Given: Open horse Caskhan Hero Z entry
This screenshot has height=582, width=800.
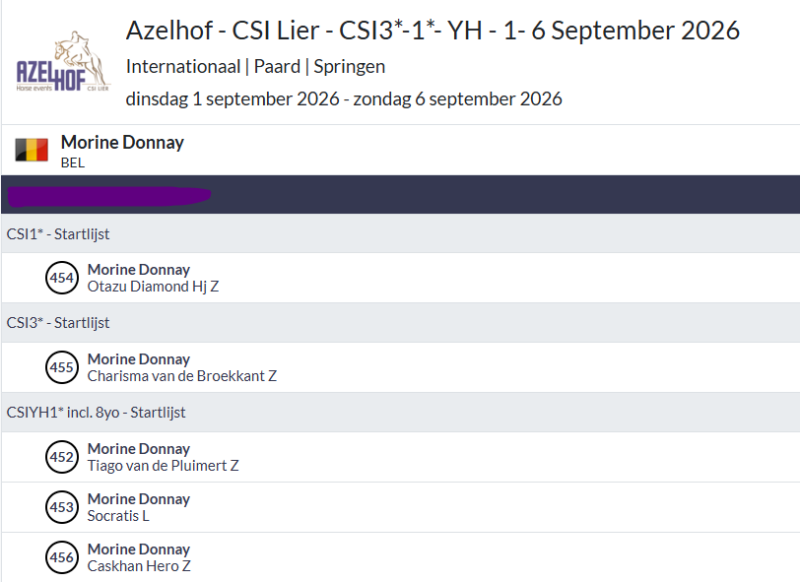Looking at the screenshot, I should (x=139, y=566).
